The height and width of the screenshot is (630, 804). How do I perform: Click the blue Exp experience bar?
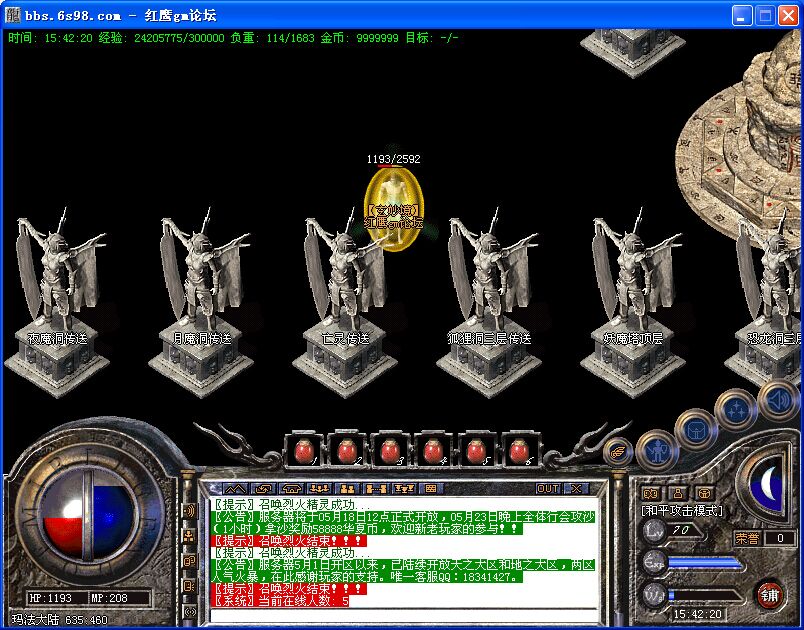(706, 564)
